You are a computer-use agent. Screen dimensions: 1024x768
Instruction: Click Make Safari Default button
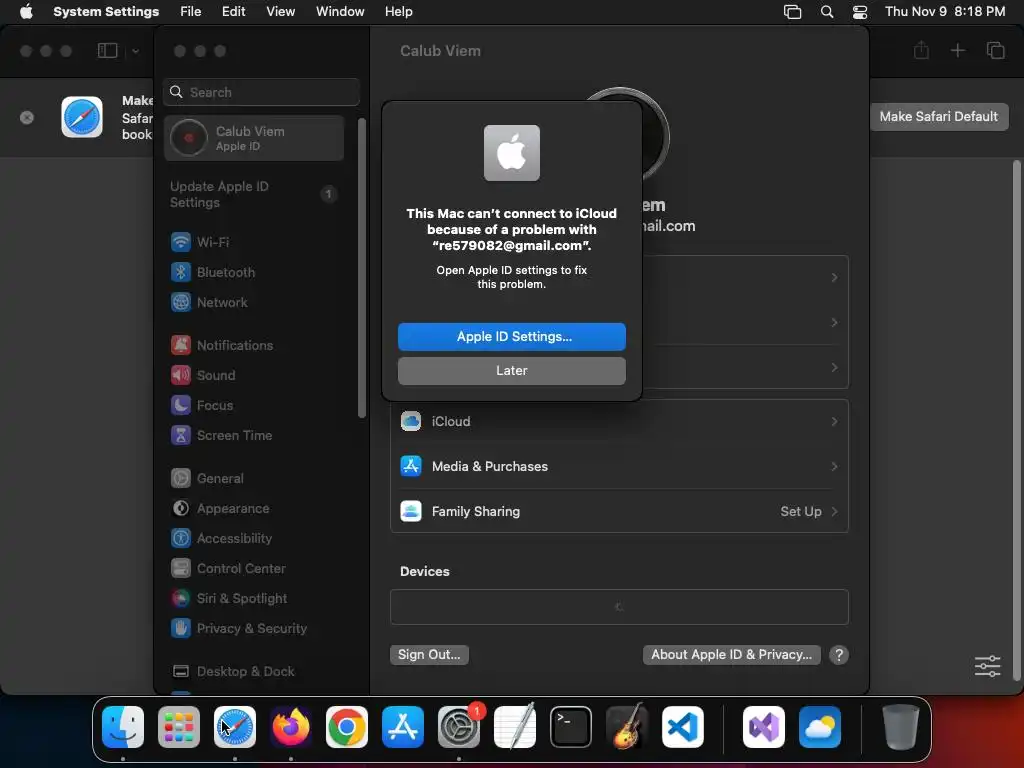pos(938,117)
